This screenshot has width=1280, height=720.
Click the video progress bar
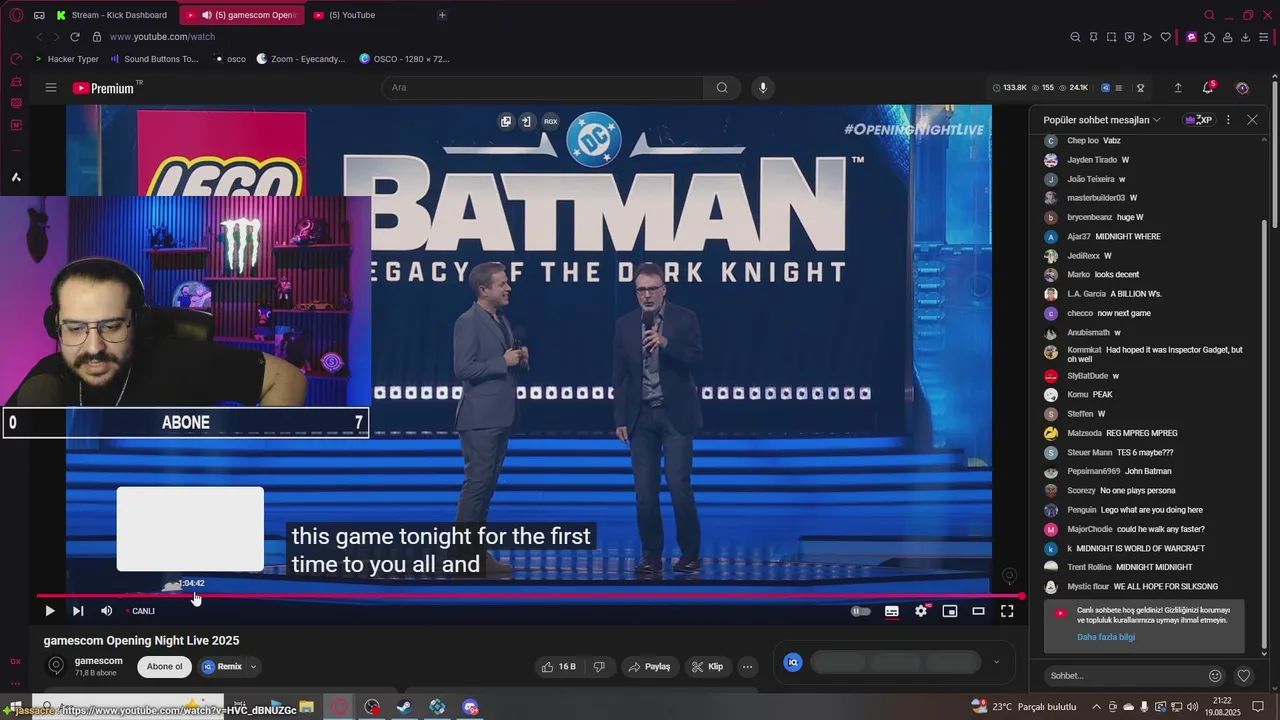tap(530, 596)
